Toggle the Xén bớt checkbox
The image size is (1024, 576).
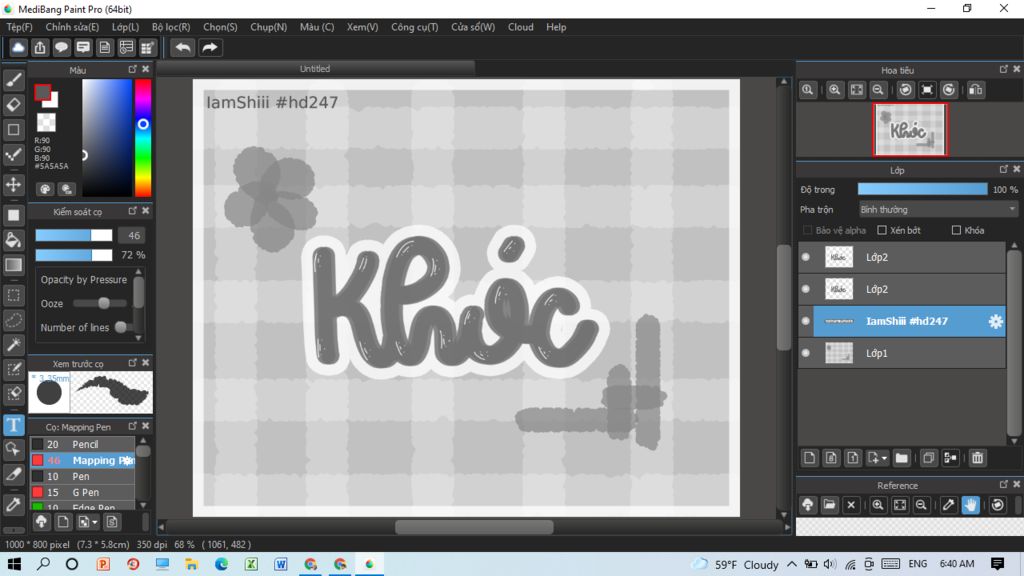pyautogui.click(x=882, y=230)
